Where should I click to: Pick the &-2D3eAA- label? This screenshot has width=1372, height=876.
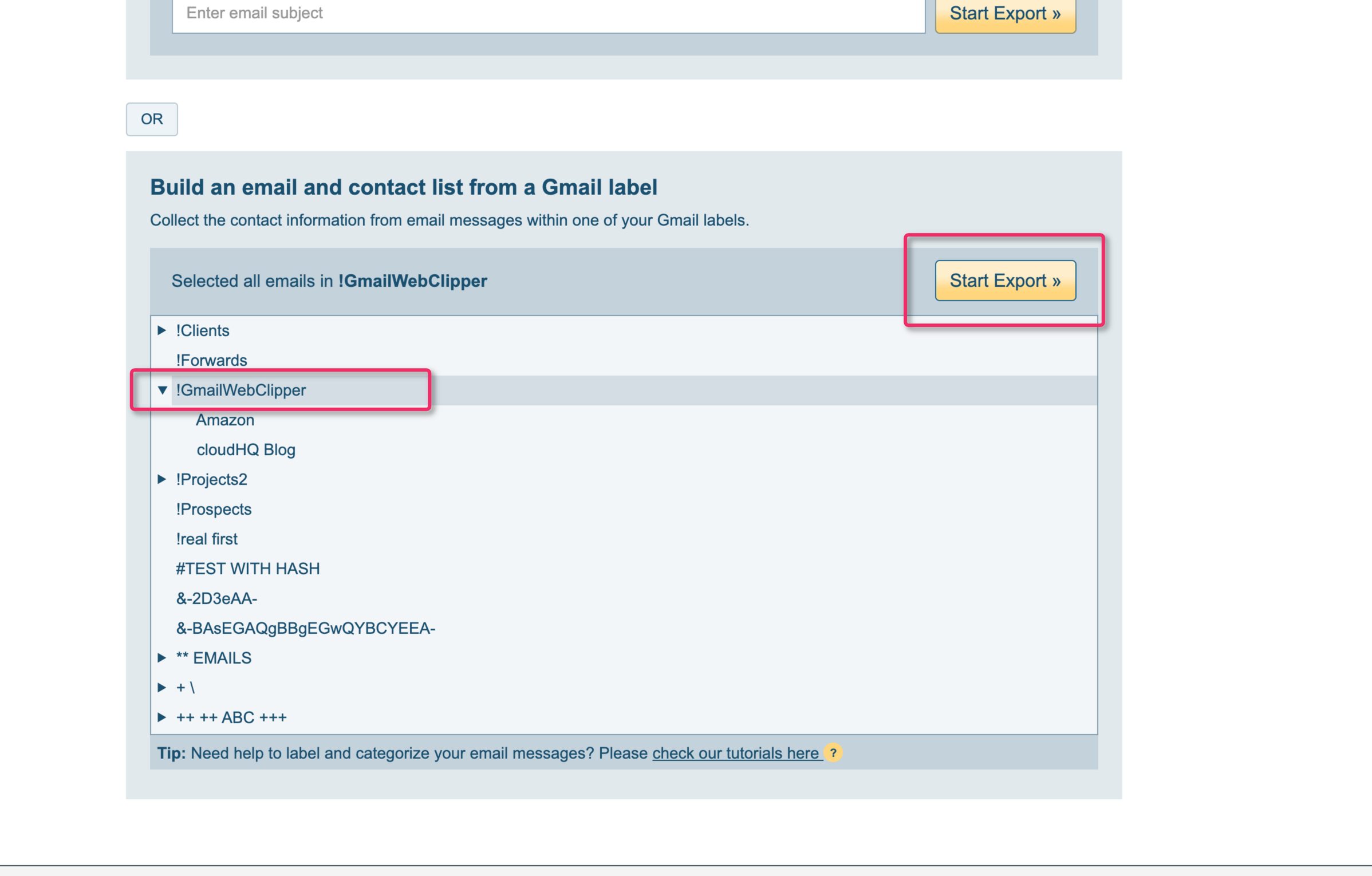point(216,598)
